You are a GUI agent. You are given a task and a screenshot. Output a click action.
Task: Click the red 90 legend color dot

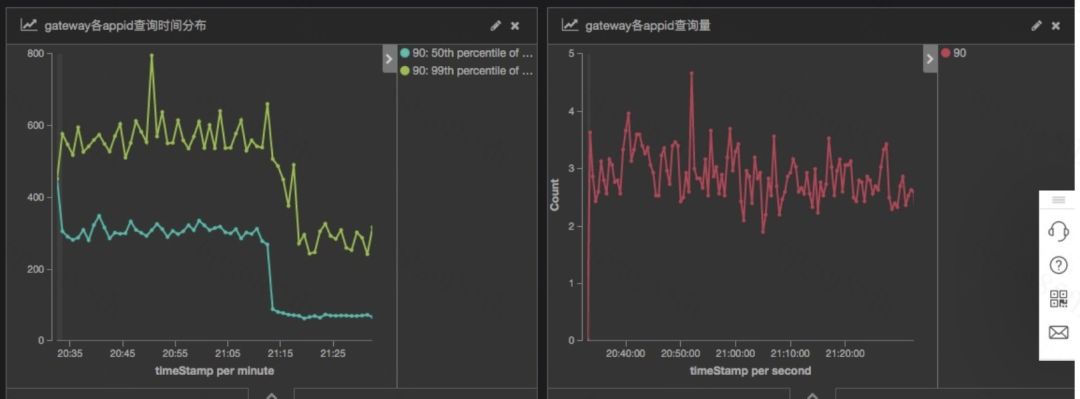click(x=946, y=53)
